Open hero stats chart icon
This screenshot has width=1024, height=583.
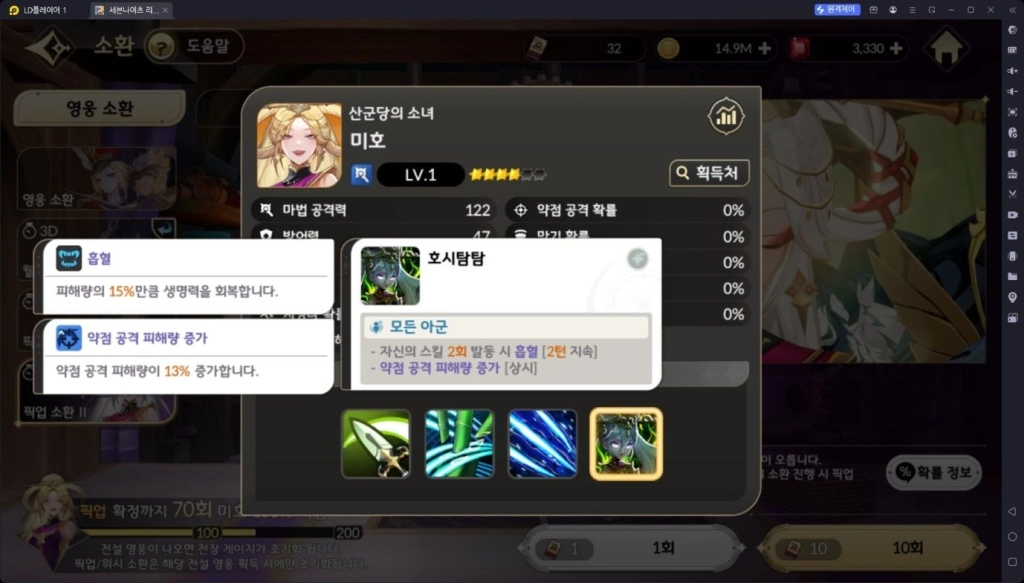tap(726, 116)
